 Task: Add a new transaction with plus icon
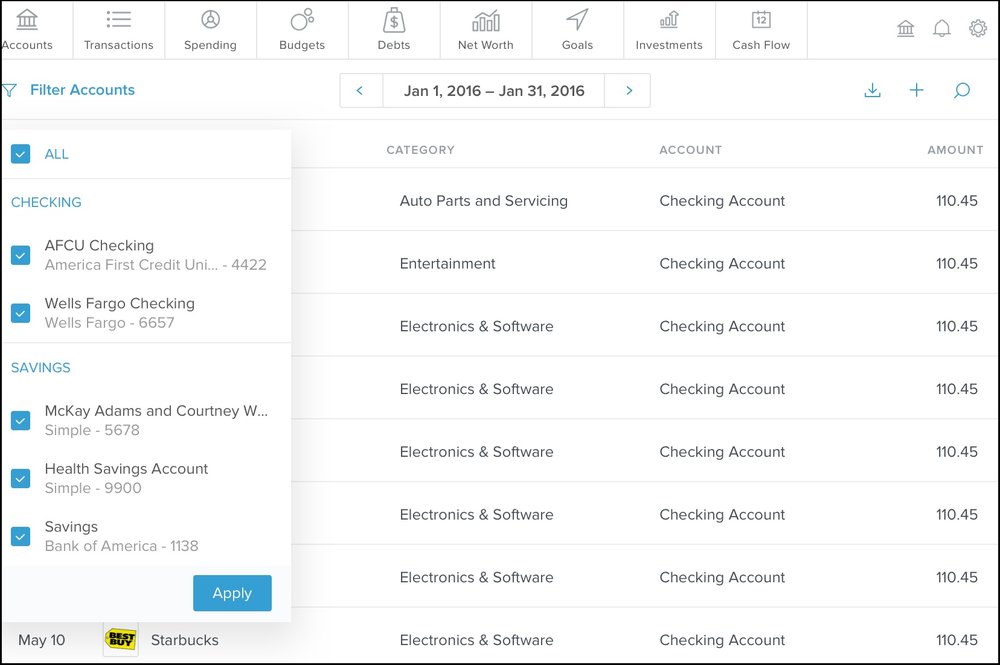click(x=916, y=91)
